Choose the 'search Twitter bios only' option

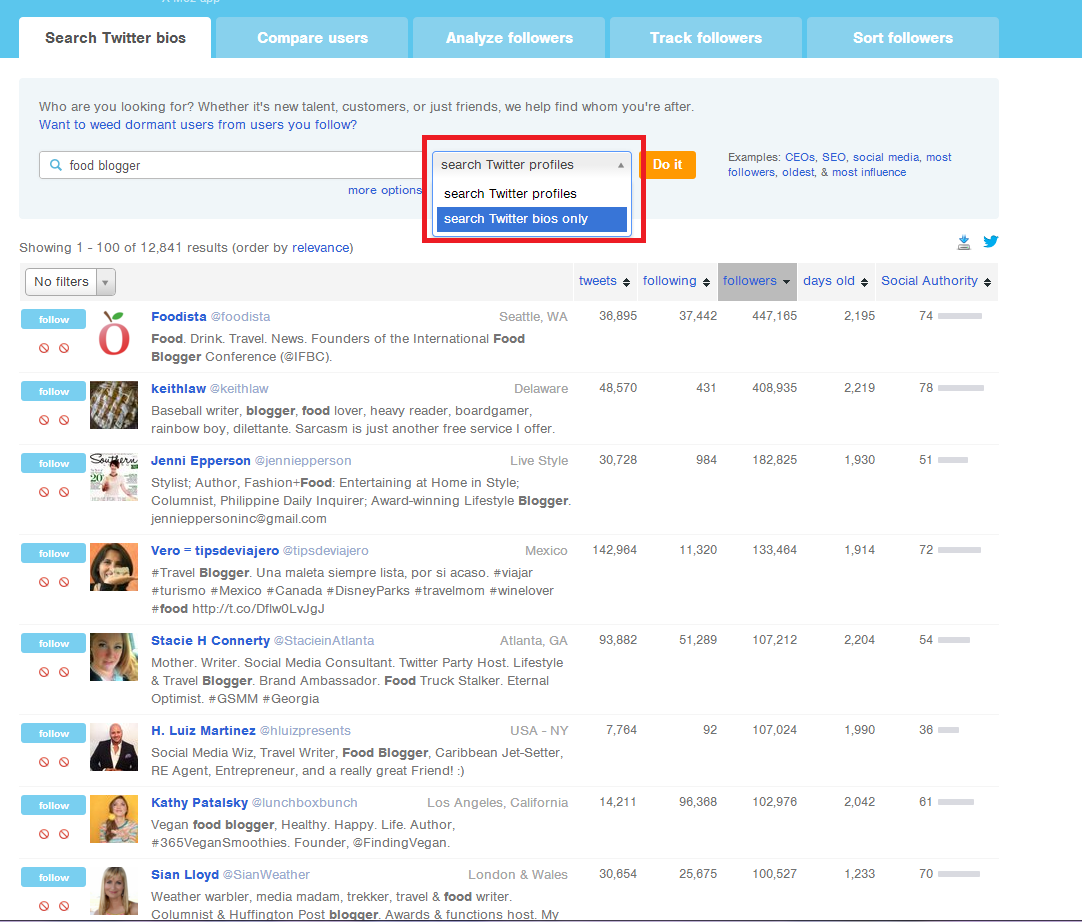coord(531,219)
